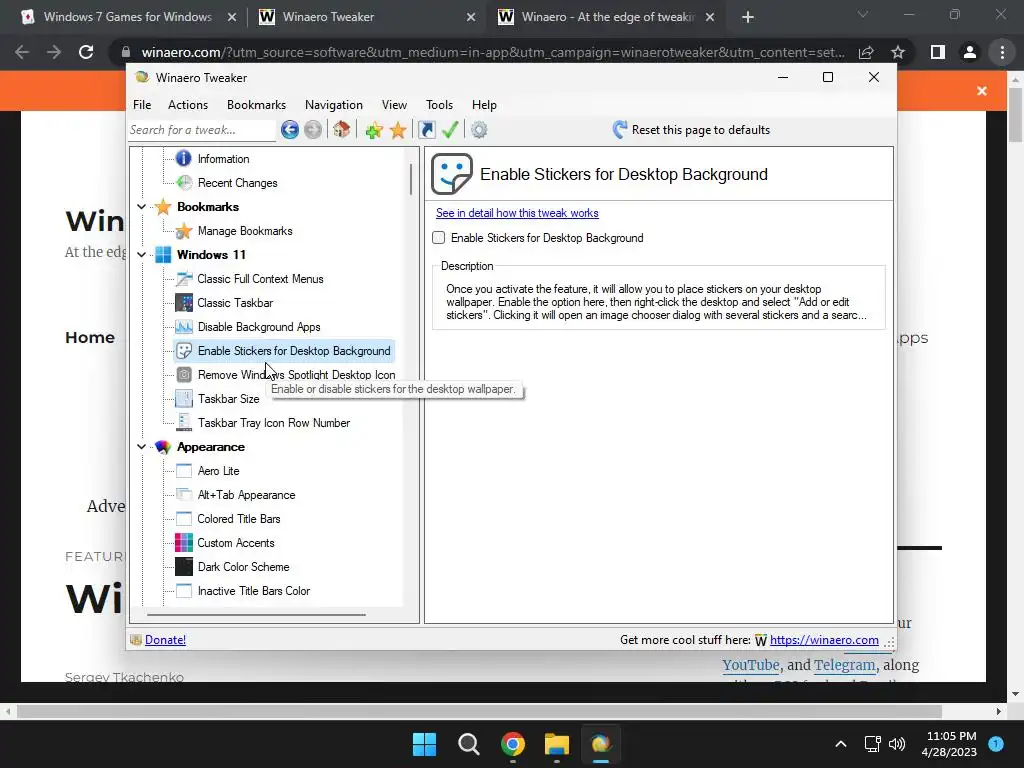Open the Help menu
The height and width of the screenshot is (768, 1024).
click(x=484, y=104)
